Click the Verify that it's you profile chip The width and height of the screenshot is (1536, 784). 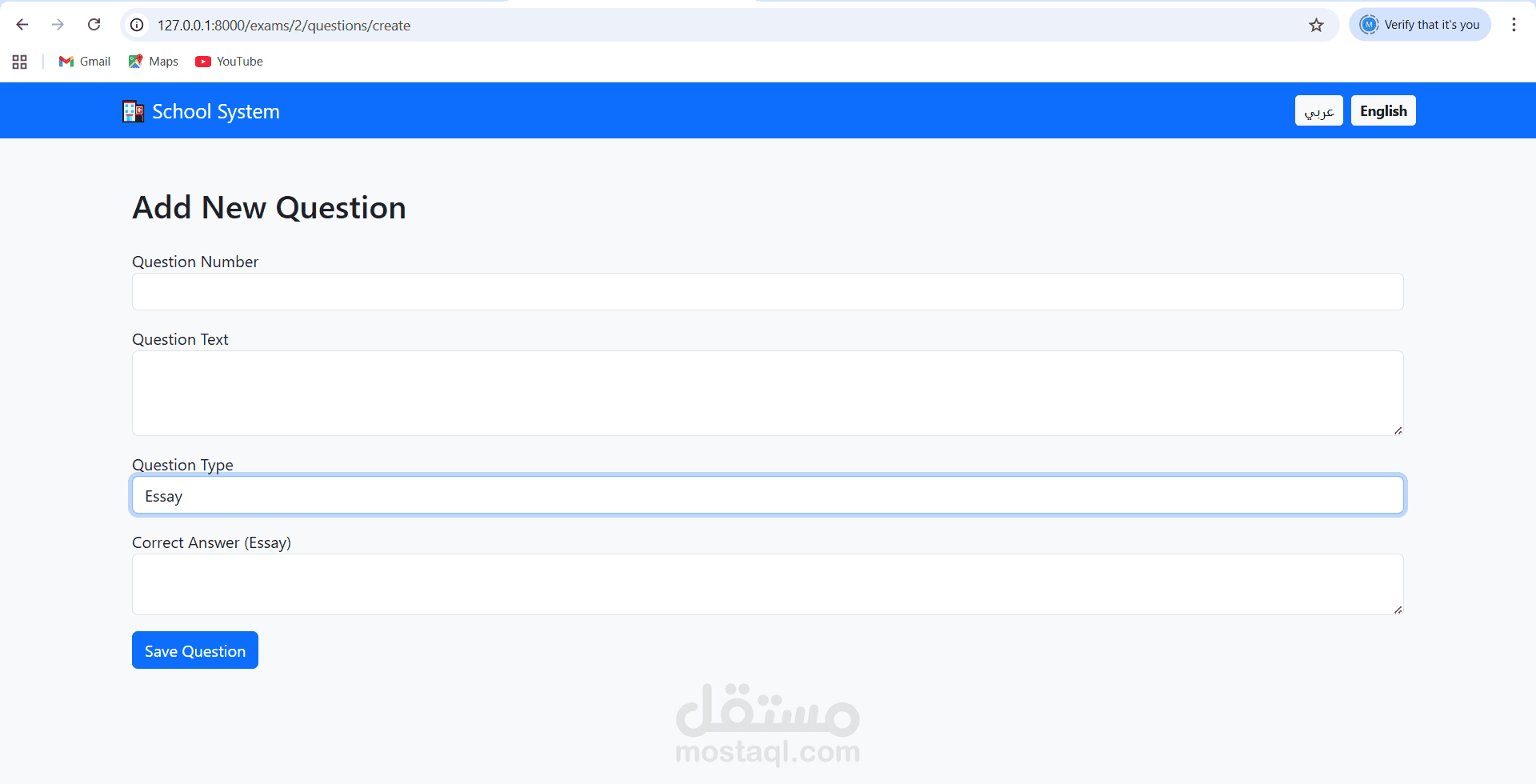tap(1420, 25)
